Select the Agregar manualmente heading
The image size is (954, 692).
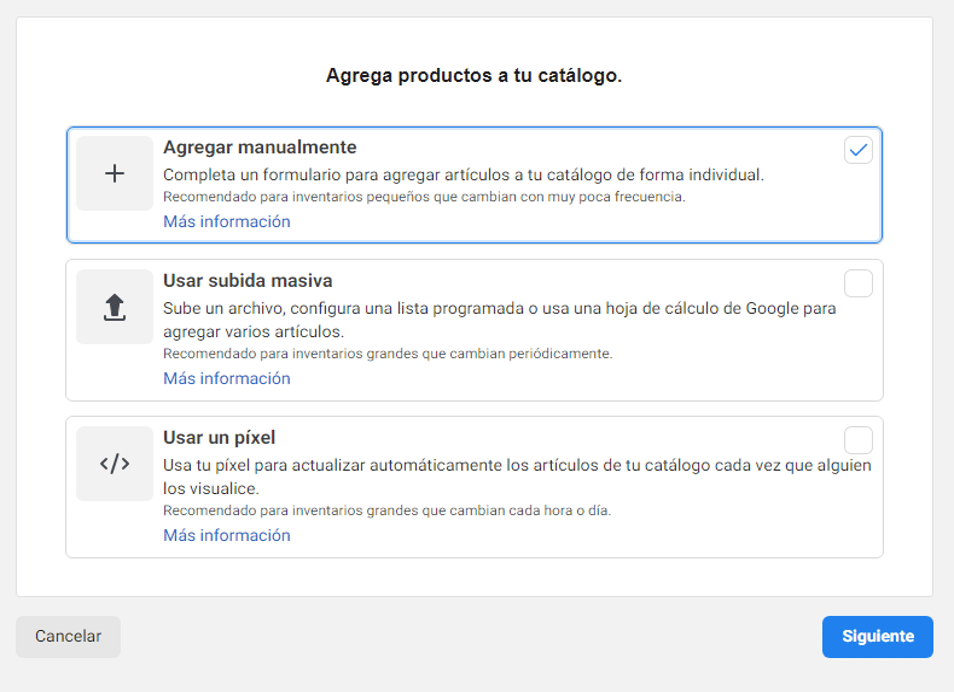(260, 147)
